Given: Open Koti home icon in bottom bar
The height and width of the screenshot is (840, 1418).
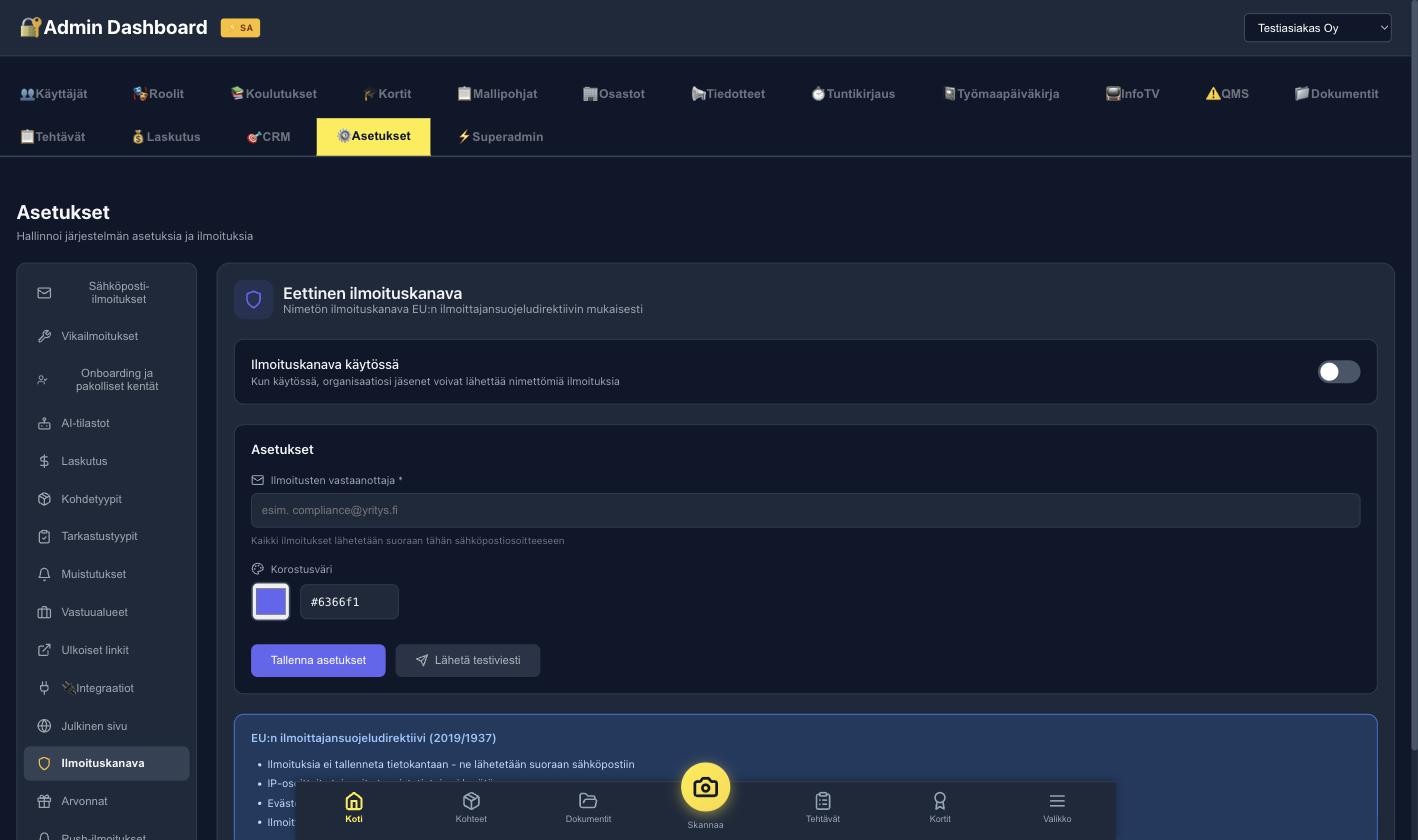Looking at the screenshot, I should click(354, 801).
